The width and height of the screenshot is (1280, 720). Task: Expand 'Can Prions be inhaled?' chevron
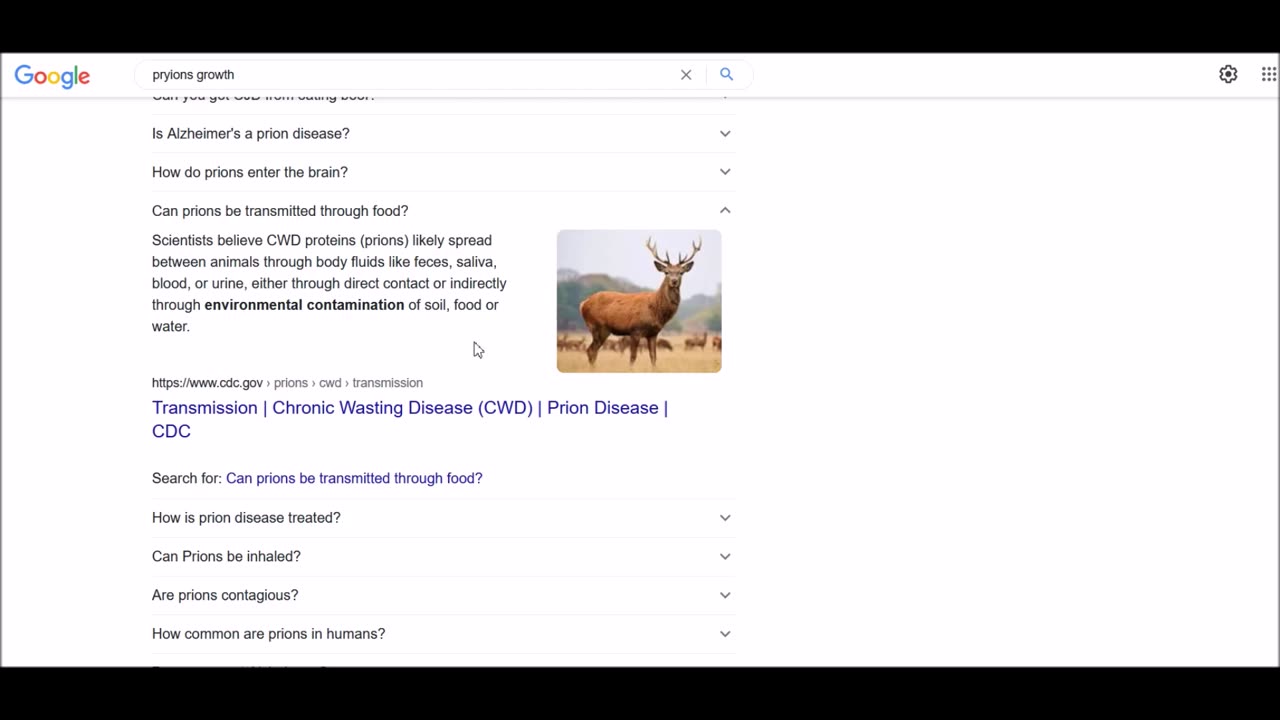point(725,556)
